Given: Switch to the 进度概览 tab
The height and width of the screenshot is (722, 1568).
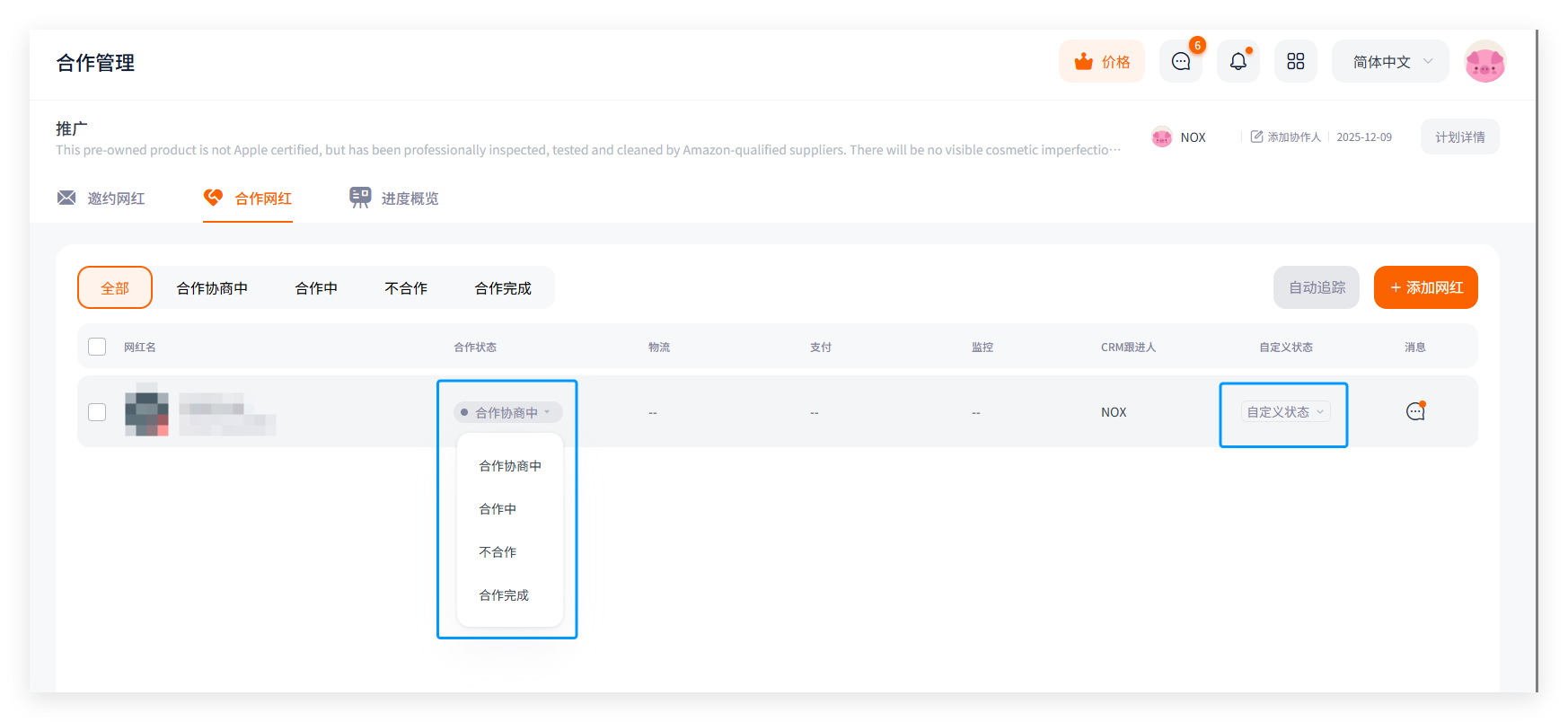Looking at the screenshot, I should (x=394, y=198).
